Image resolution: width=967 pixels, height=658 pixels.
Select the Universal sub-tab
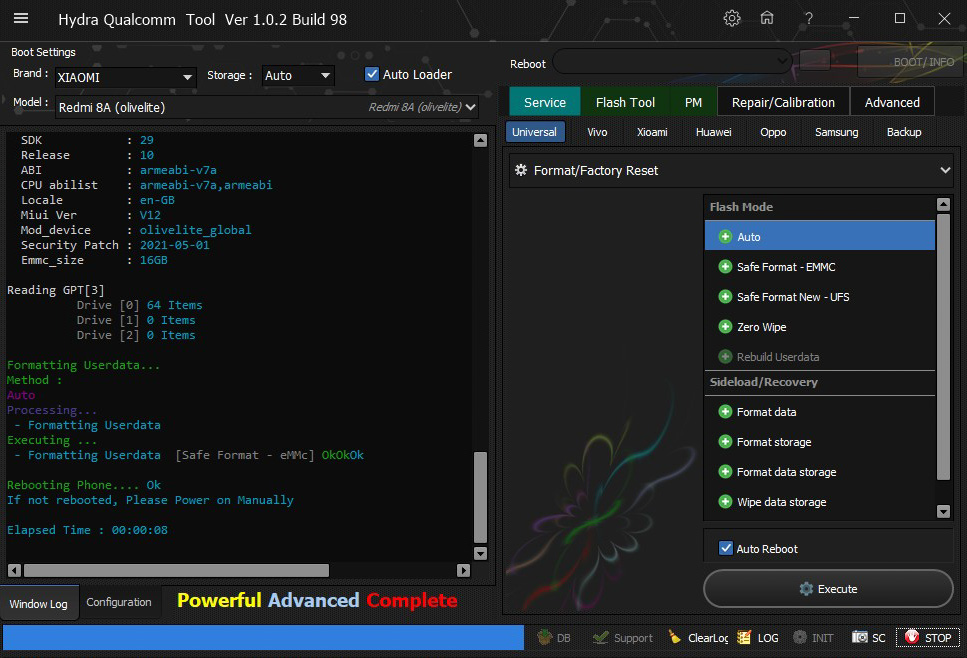534,132
